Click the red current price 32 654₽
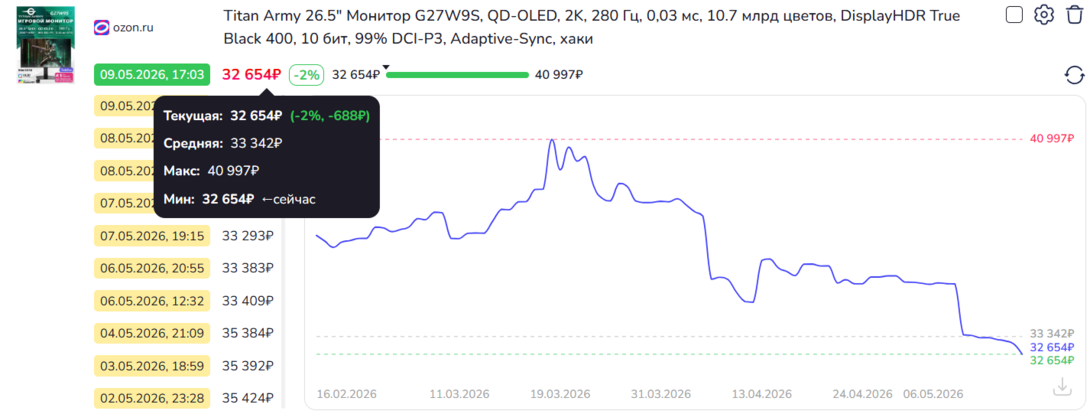This screenshot has width=1090, height=414. tap(251, 75)
